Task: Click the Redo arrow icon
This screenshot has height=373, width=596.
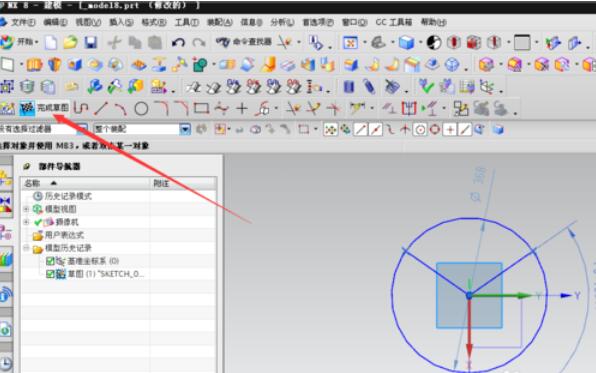Action: pos(198,43)
